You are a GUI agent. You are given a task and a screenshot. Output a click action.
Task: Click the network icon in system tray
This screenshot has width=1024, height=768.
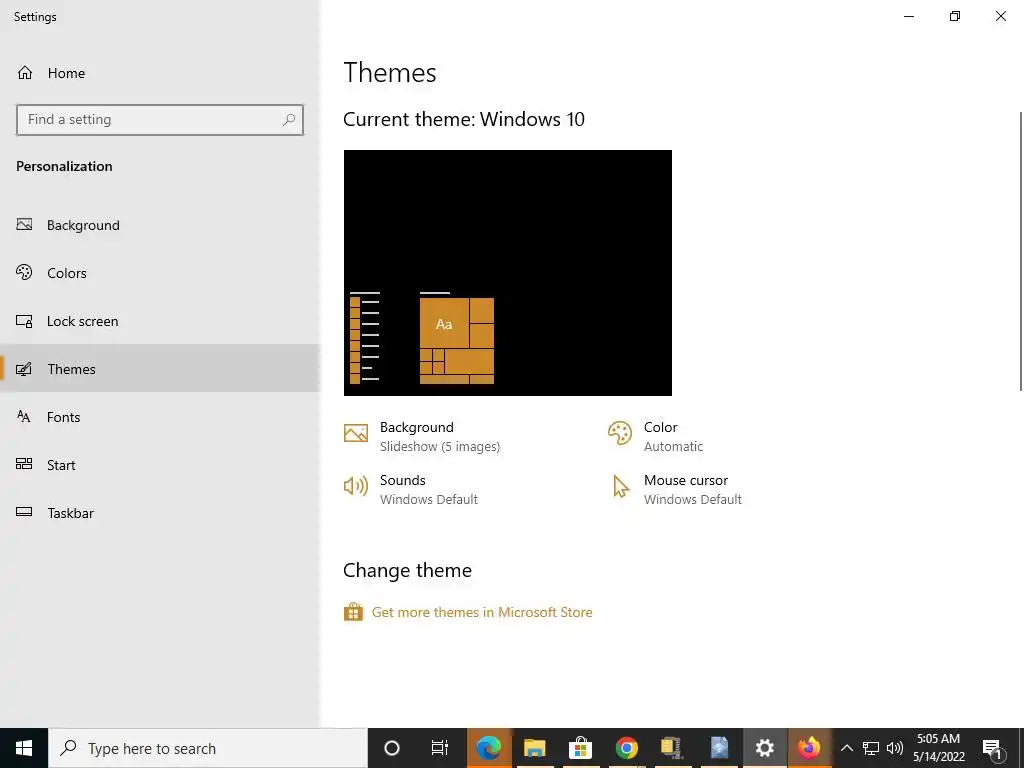point(871,748)
